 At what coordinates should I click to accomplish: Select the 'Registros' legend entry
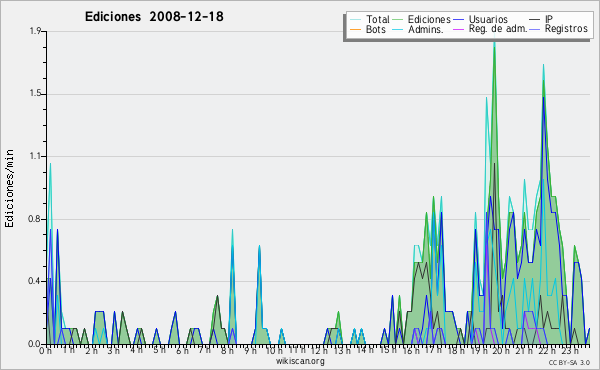tap(566, 29)
